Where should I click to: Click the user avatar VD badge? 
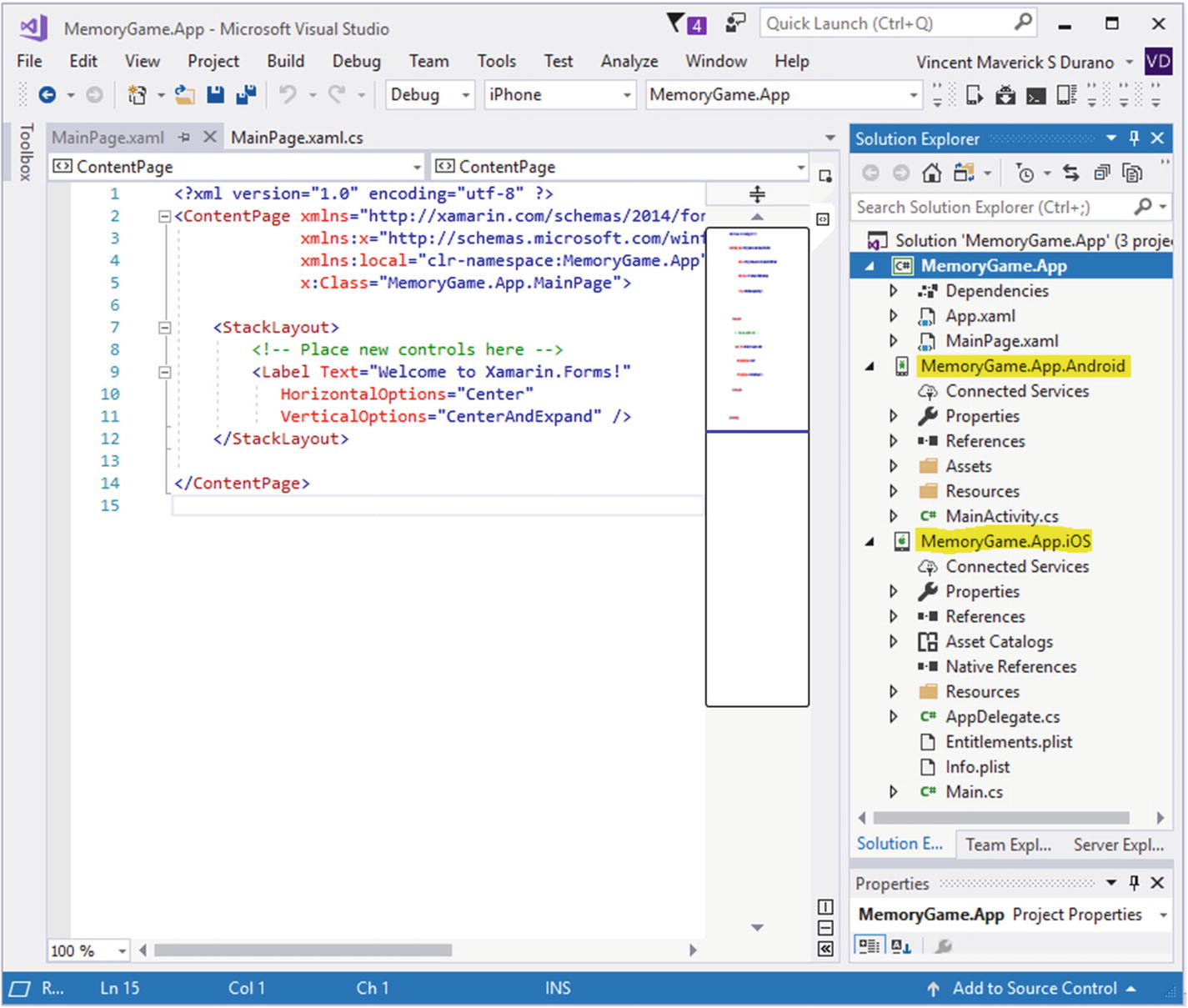click(1159, 61)
